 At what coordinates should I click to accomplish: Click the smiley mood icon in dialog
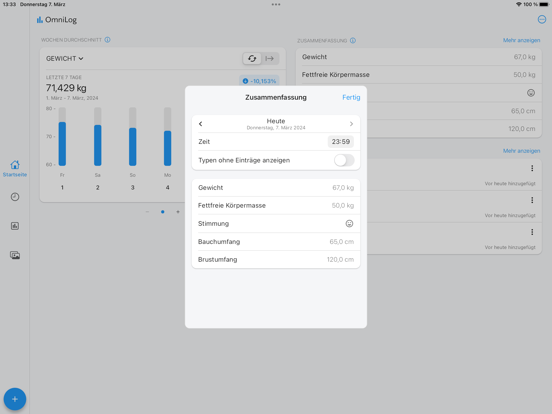(x=349, y=224)
